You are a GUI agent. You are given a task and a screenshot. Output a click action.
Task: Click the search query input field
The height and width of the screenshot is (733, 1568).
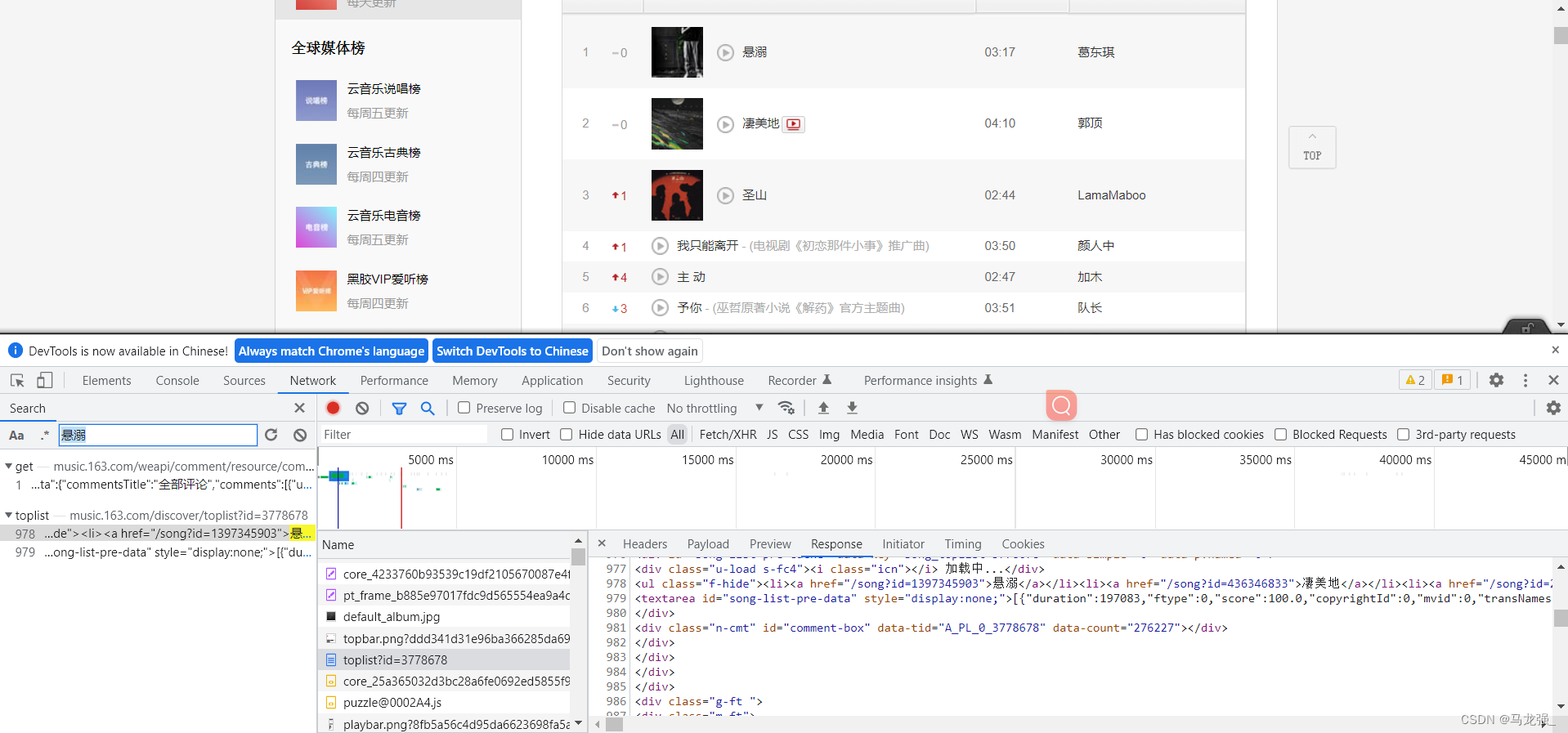tap(158, 435)
